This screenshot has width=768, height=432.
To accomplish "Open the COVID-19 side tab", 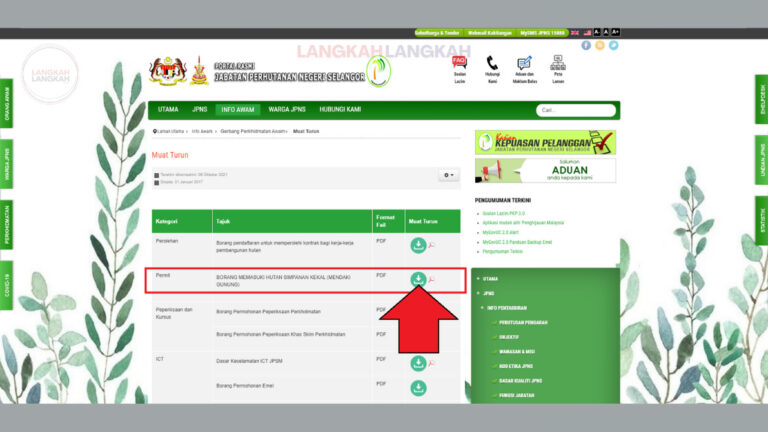I will 6,286.
